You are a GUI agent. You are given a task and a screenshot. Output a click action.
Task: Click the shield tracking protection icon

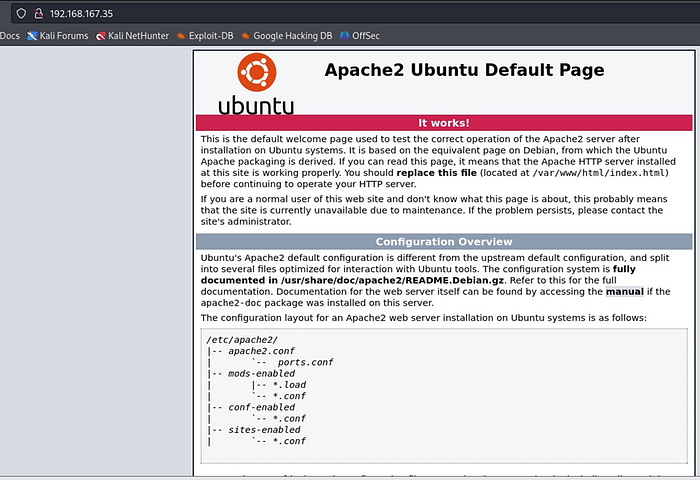(x=21, y=14)
